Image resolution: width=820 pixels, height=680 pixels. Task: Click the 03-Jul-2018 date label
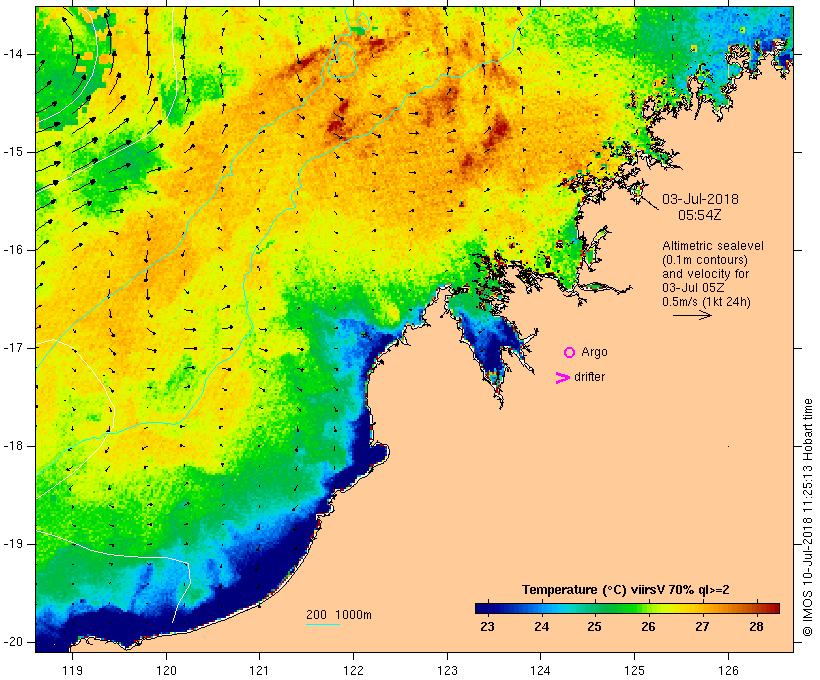tap(700, 199)
